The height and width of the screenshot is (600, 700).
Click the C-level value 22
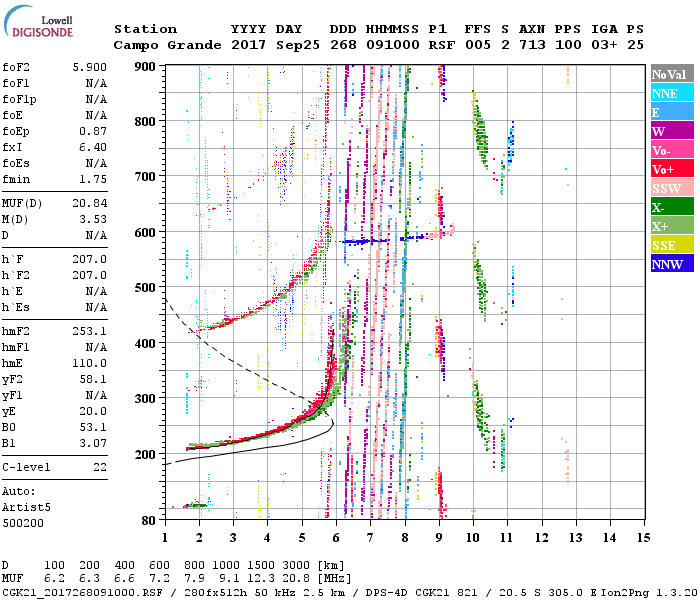point(100,467)
